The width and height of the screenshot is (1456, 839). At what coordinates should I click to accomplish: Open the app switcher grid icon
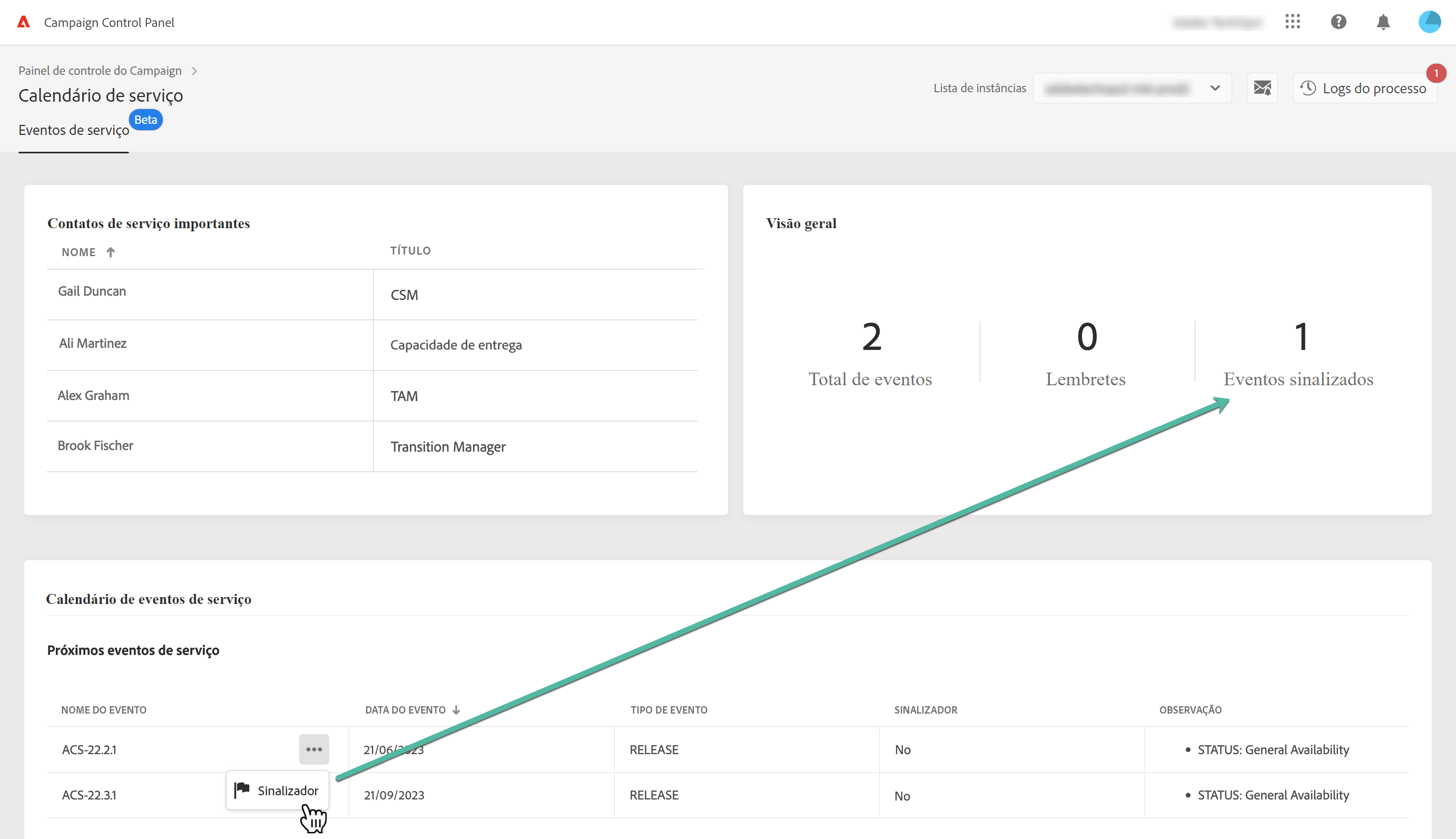tap(1292, 22)
